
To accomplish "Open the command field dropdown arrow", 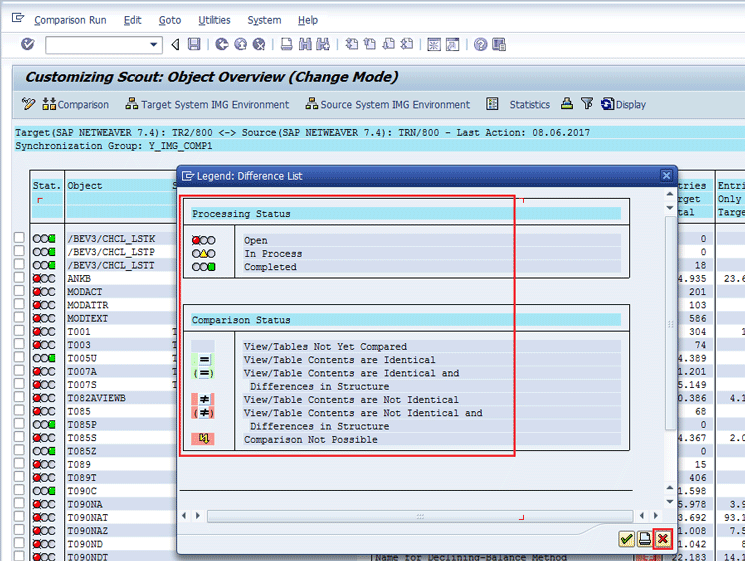I will pyautogui.click(x=154, y=45).
